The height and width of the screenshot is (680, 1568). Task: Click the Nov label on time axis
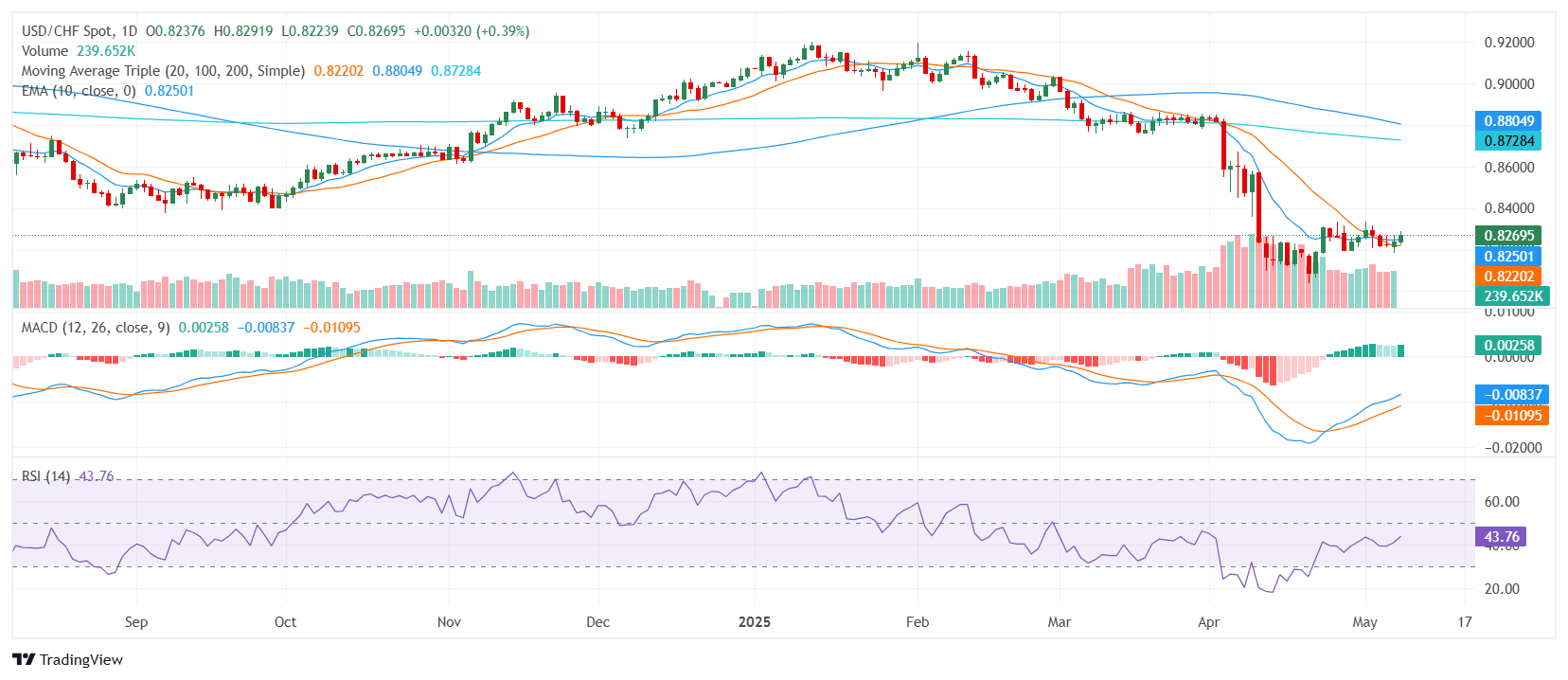pyautogui.click(x=449, y=622)
